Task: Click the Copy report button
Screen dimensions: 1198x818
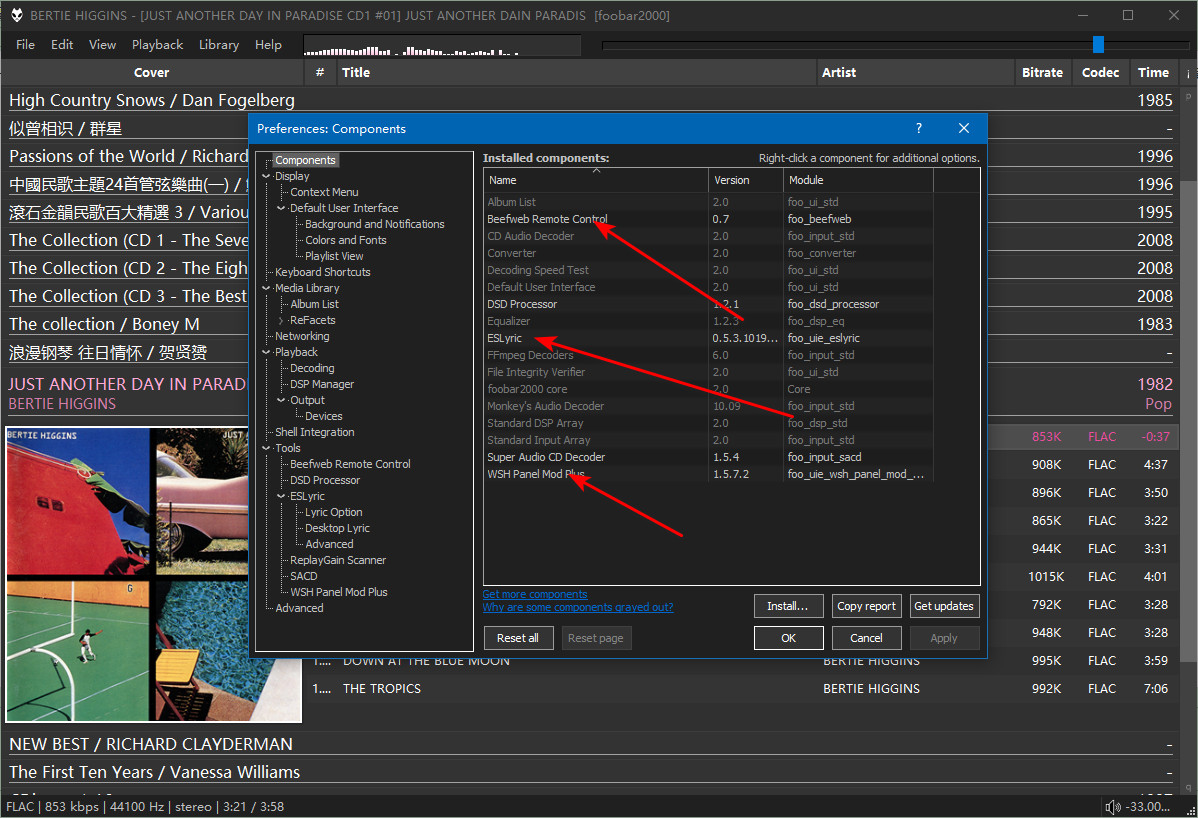Action: tap(866, 605)
